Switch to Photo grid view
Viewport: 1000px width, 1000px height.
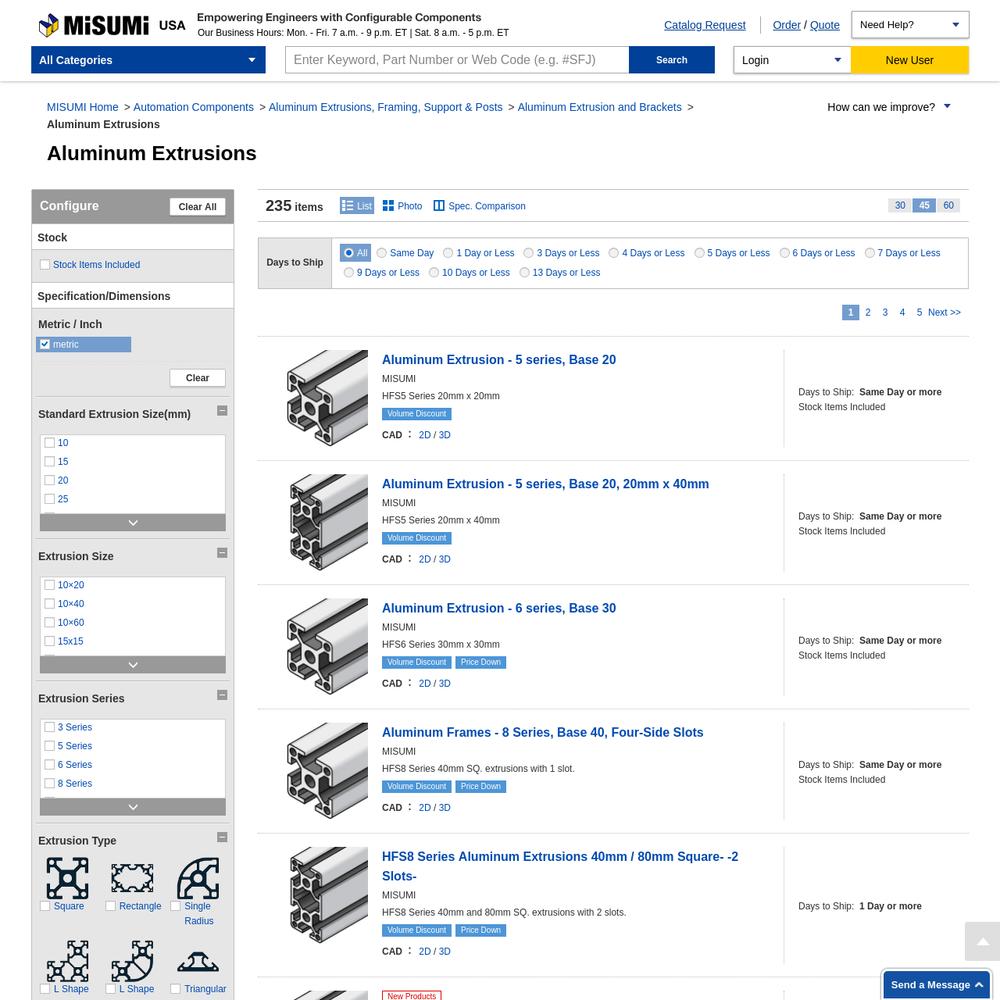click(x=402, y=206)
